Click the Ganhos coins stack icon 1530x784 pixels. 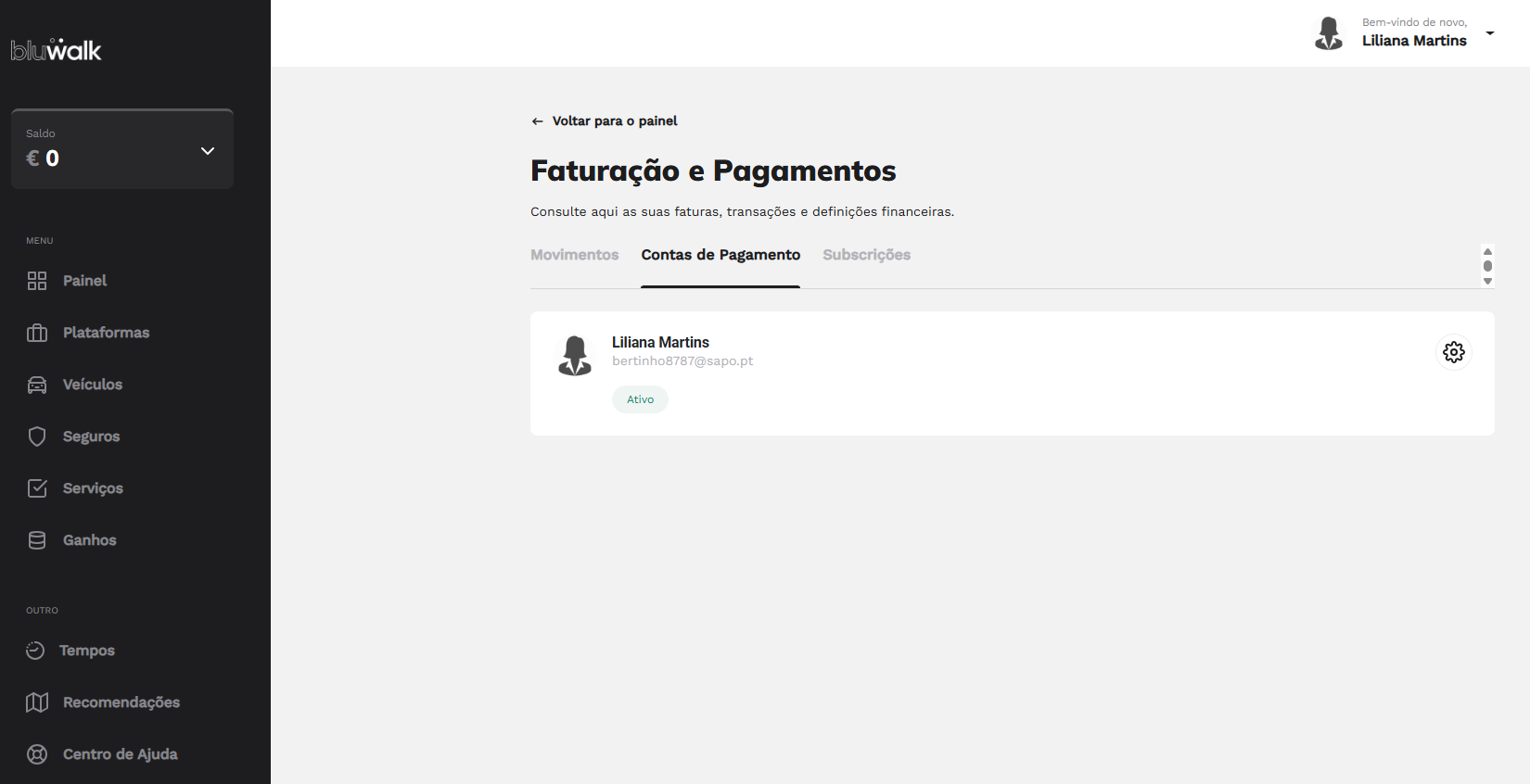tap(37, 540)
